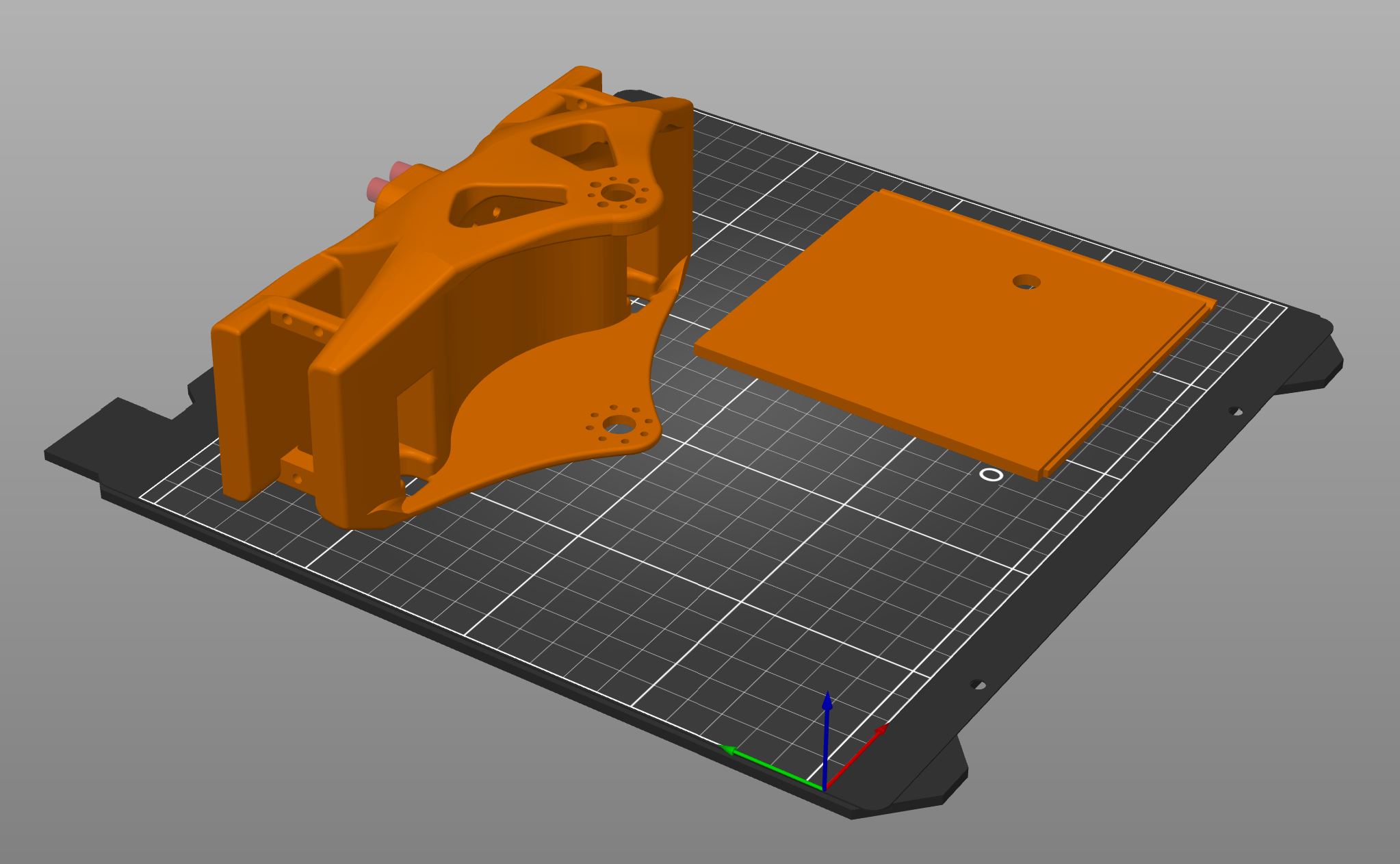Click the white circle marker on the bed

[x=991, y=474]
